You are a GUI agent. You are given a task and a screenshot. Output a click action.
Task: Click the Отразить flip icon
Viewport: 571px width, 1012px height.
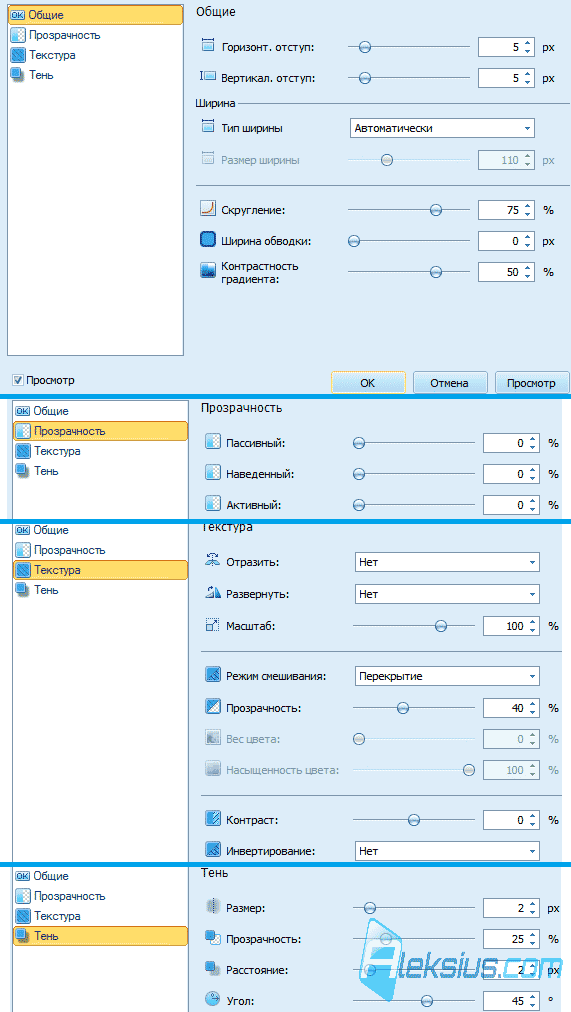tap(212, 562)
